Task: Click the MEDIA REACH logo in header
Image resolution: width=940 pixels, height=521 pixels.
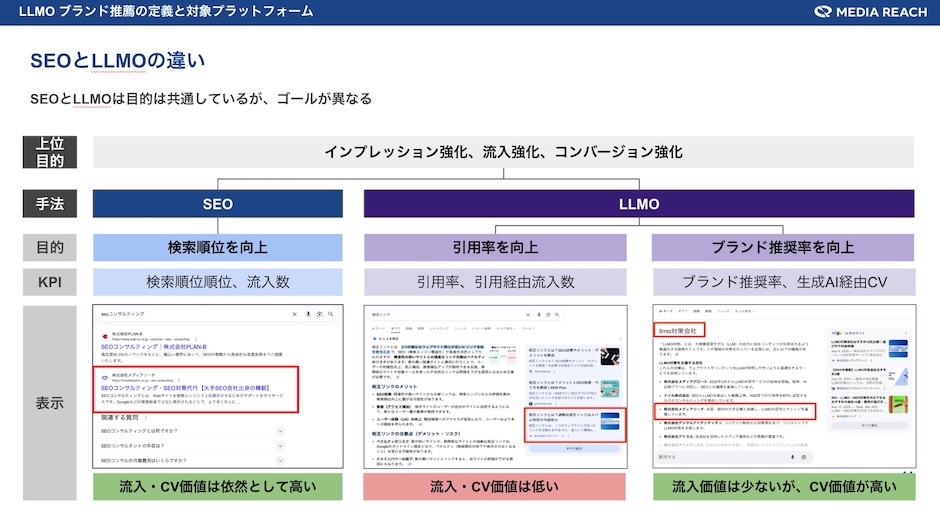Action: tap(870, 11)
